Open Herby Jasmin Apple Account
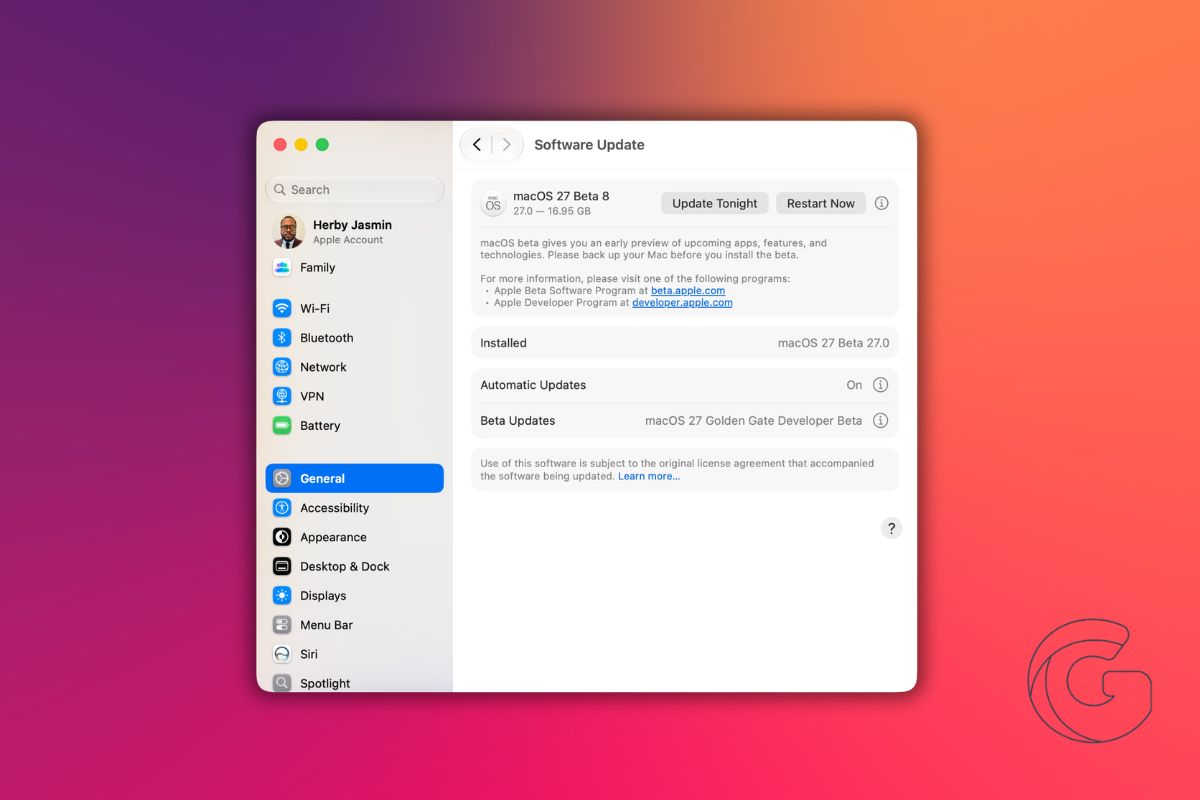 pos(355,232)
